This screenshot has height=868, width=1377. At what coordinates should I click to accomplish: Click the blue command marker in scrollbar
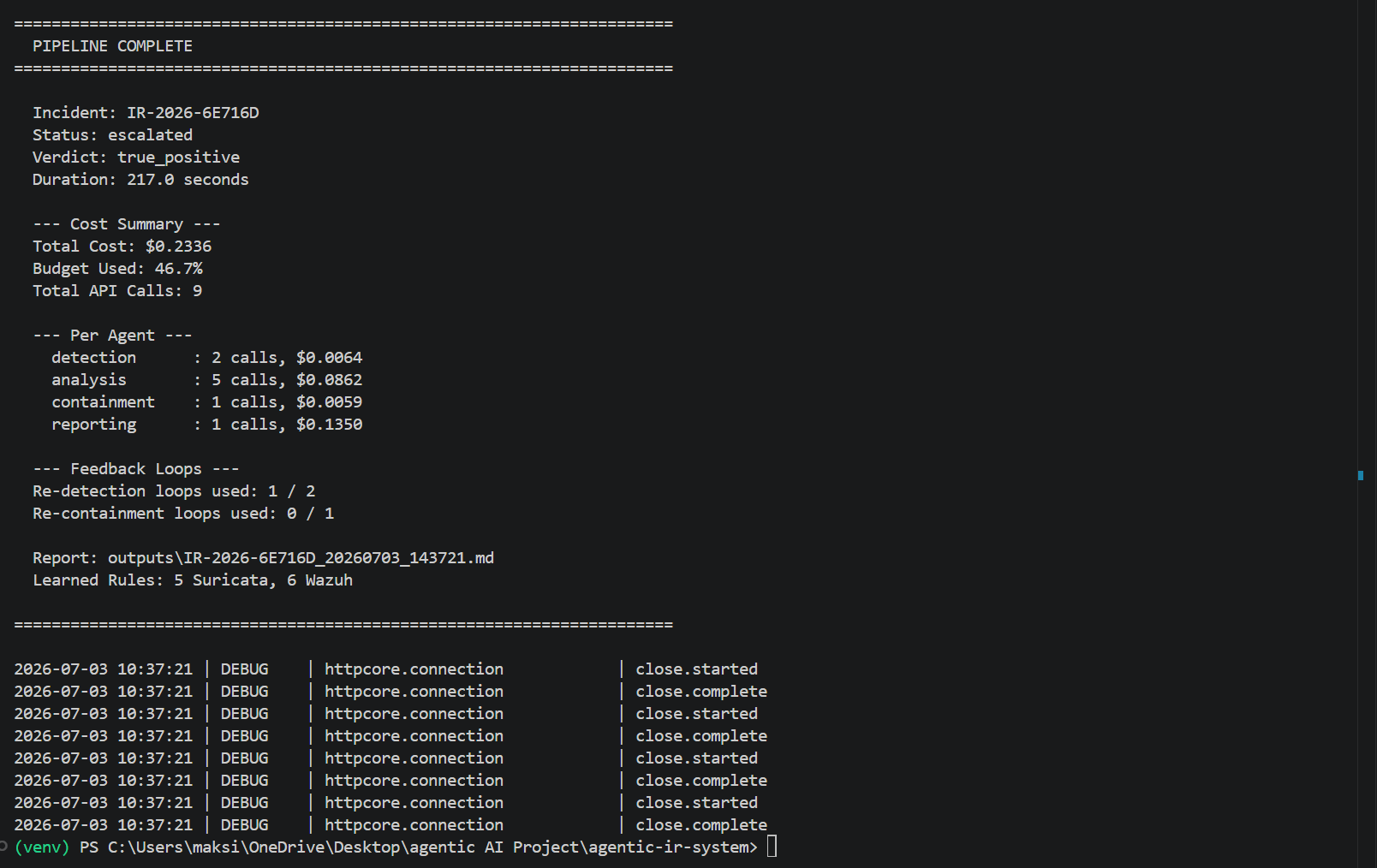click(x=1360, y=475)
